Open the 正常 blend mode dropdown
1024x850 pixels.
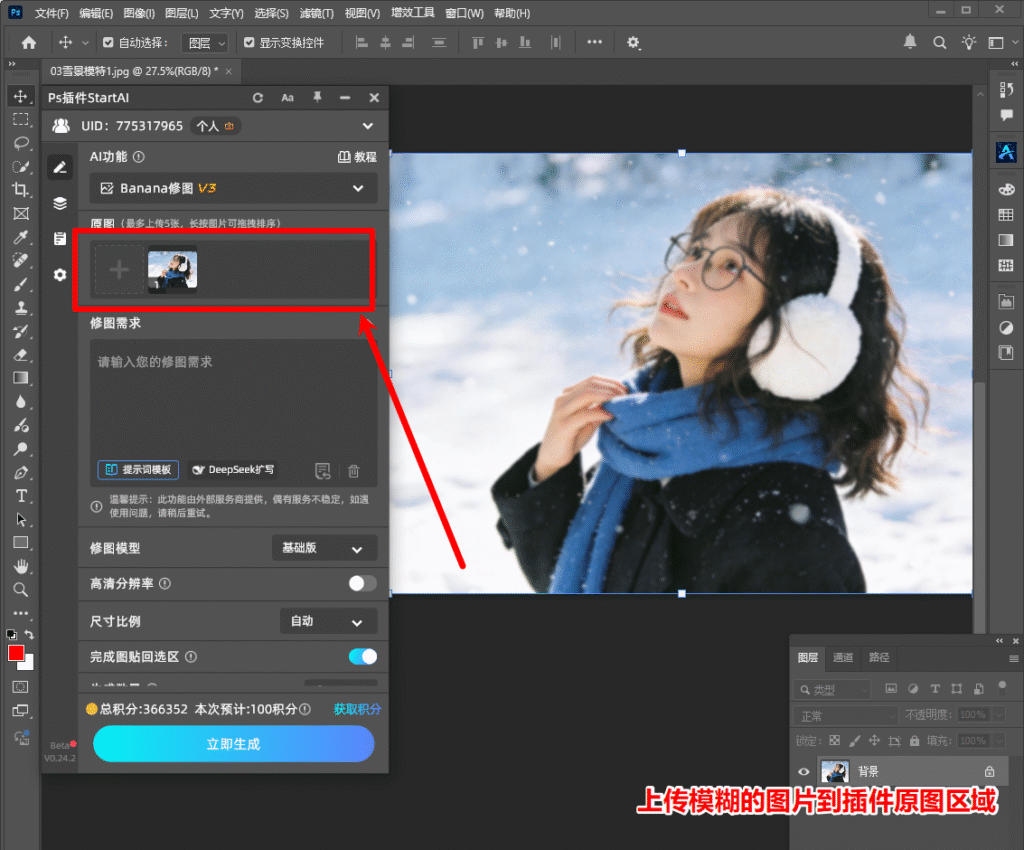[846, 716]
